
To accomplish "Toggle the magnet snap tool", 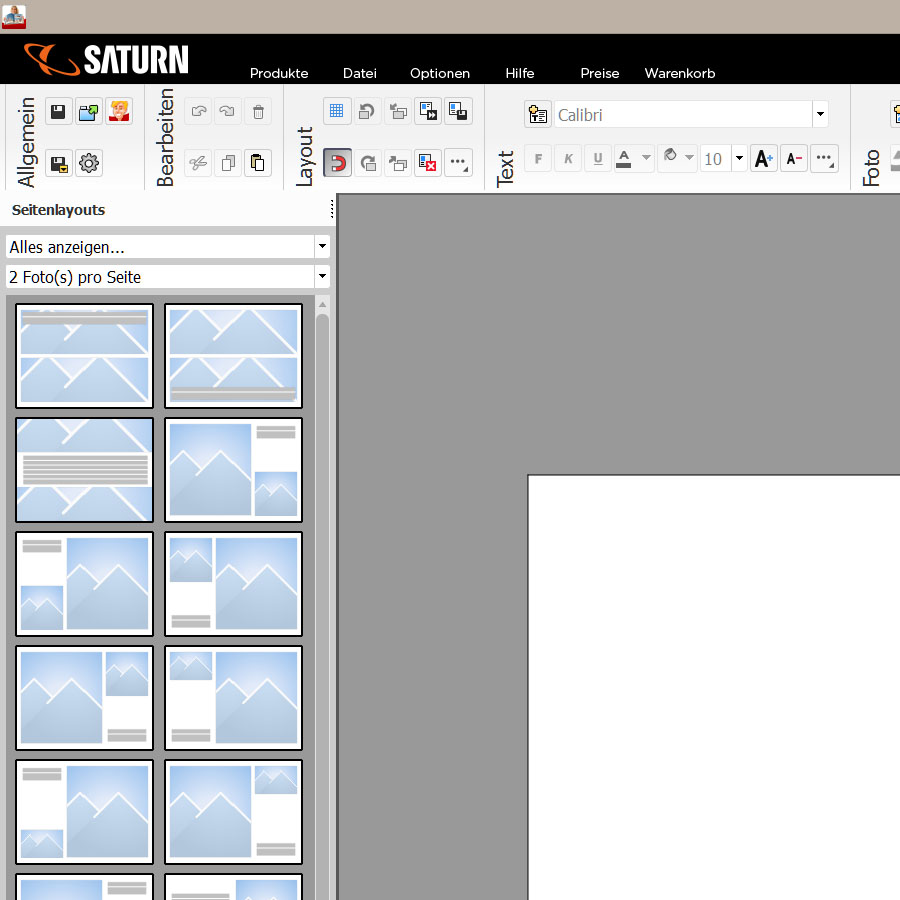I will (x=337, y=163).
